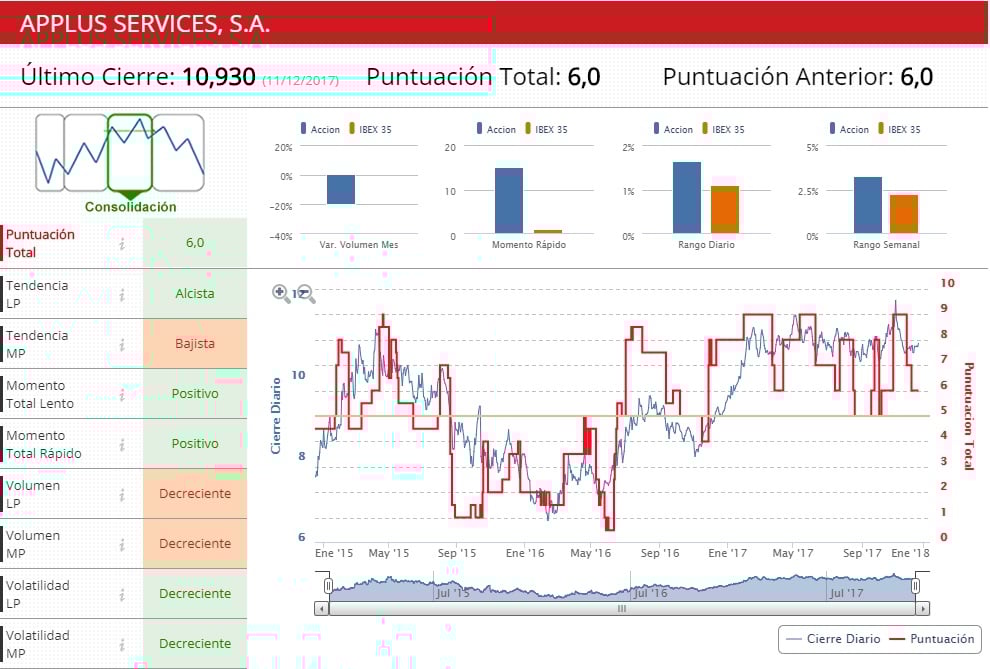Click the orange IBEX 35 bar in Rango Diario

pos(725,210)
